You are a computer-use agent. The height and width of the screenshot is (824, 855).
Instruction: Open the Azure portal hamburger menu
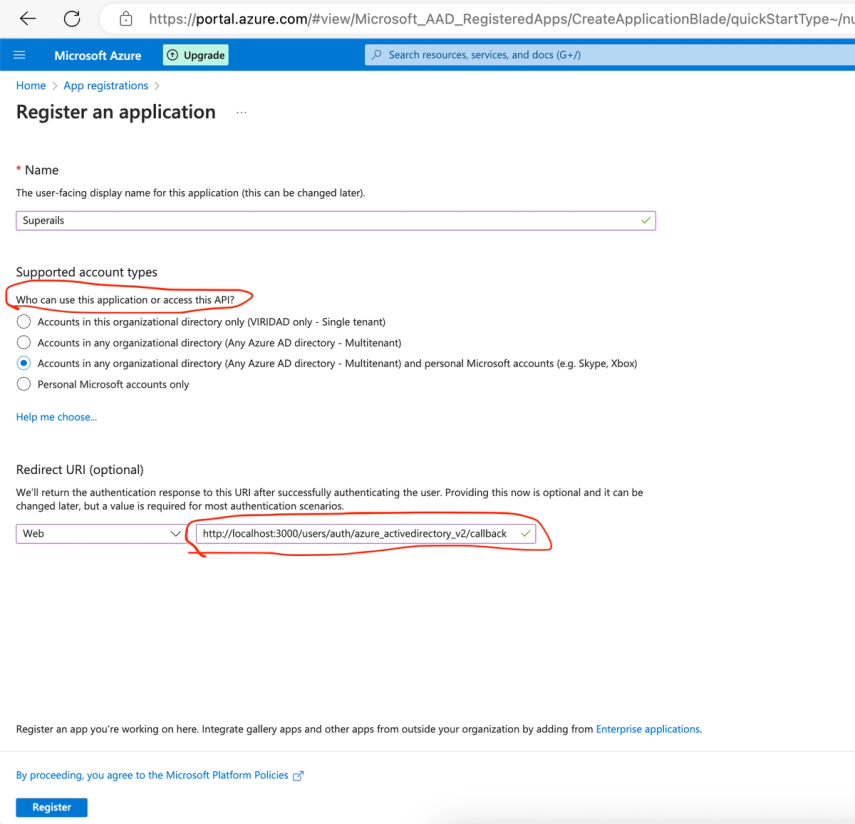click(20, 55)
